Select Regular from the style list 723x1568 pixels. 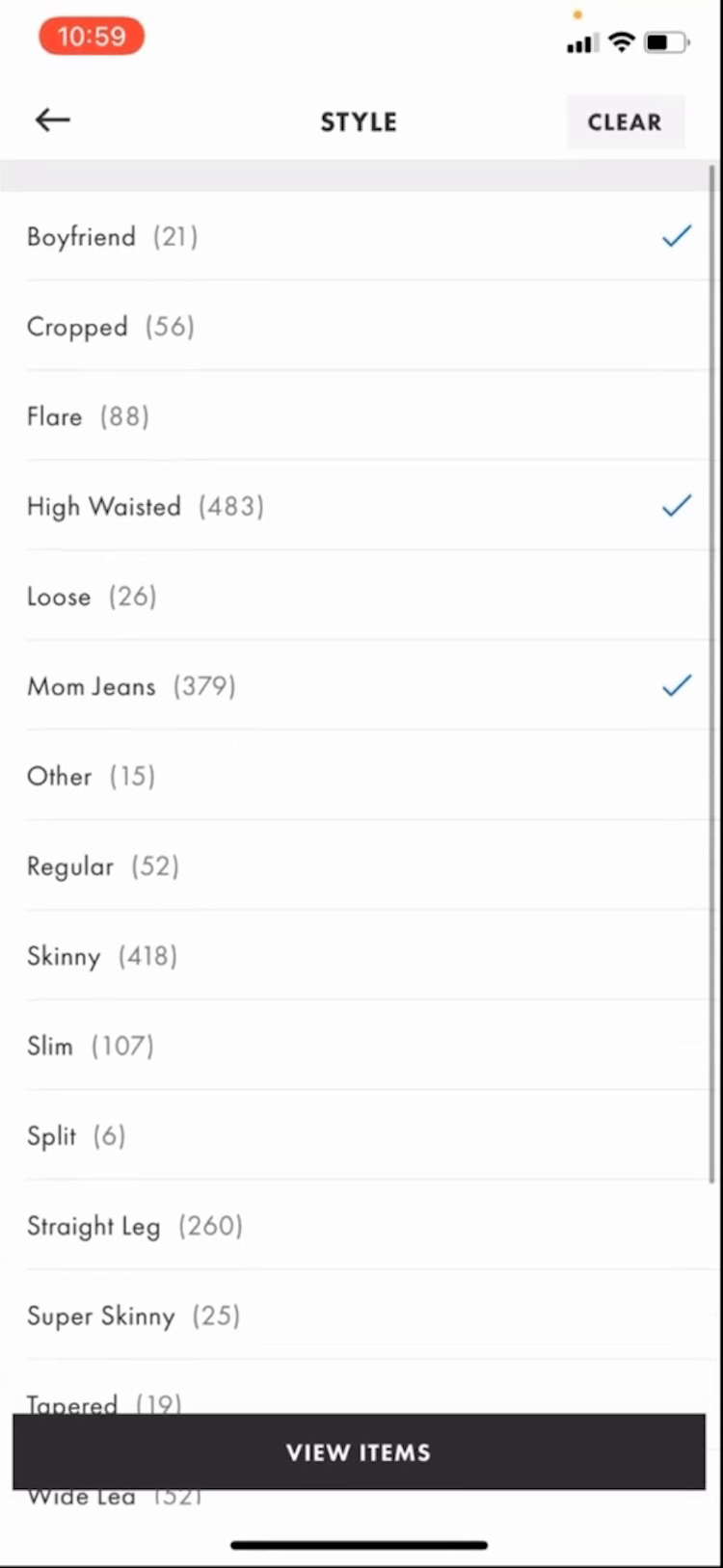tap(103, 866)
